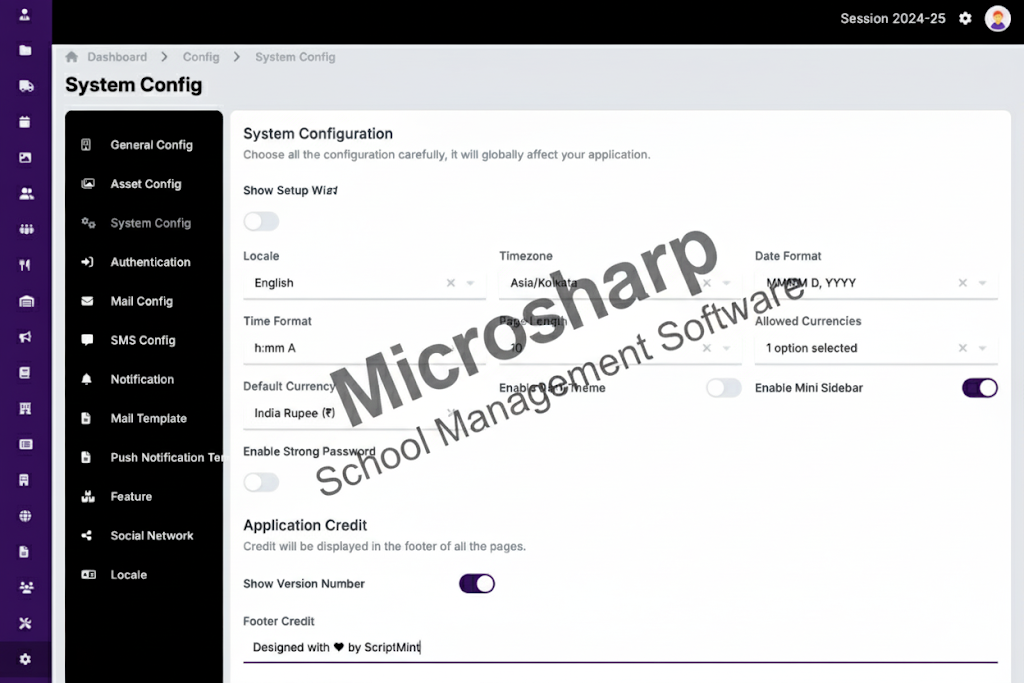Image resolution: width=1024 pixels, height=683 pixels.
Task: Click the truck icon in mini sidebar
Action: click(25, 86)
